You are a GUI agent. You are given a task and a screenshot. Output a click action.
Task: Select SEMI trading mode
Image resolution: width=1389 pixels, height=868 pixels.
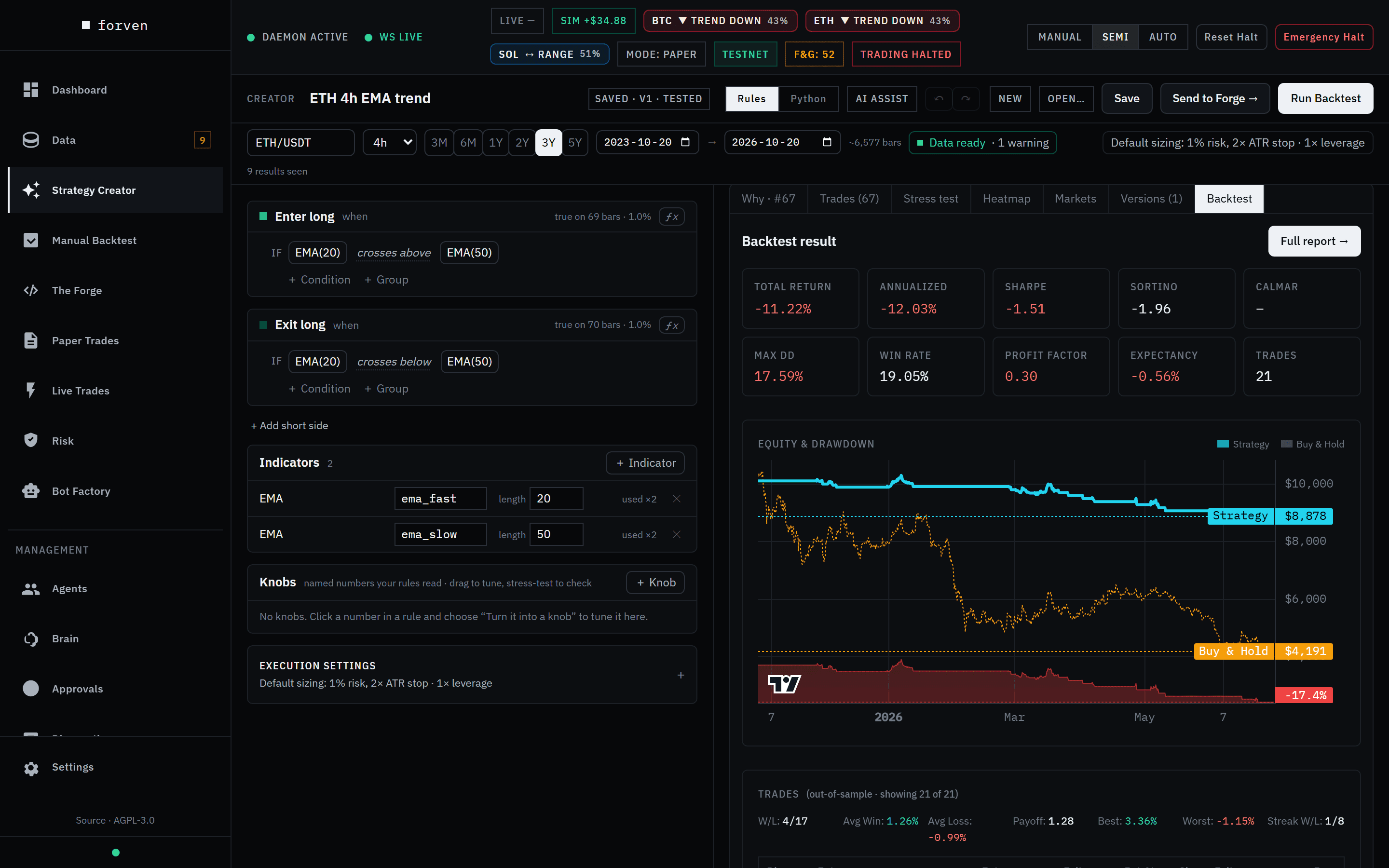(1115, 37)
